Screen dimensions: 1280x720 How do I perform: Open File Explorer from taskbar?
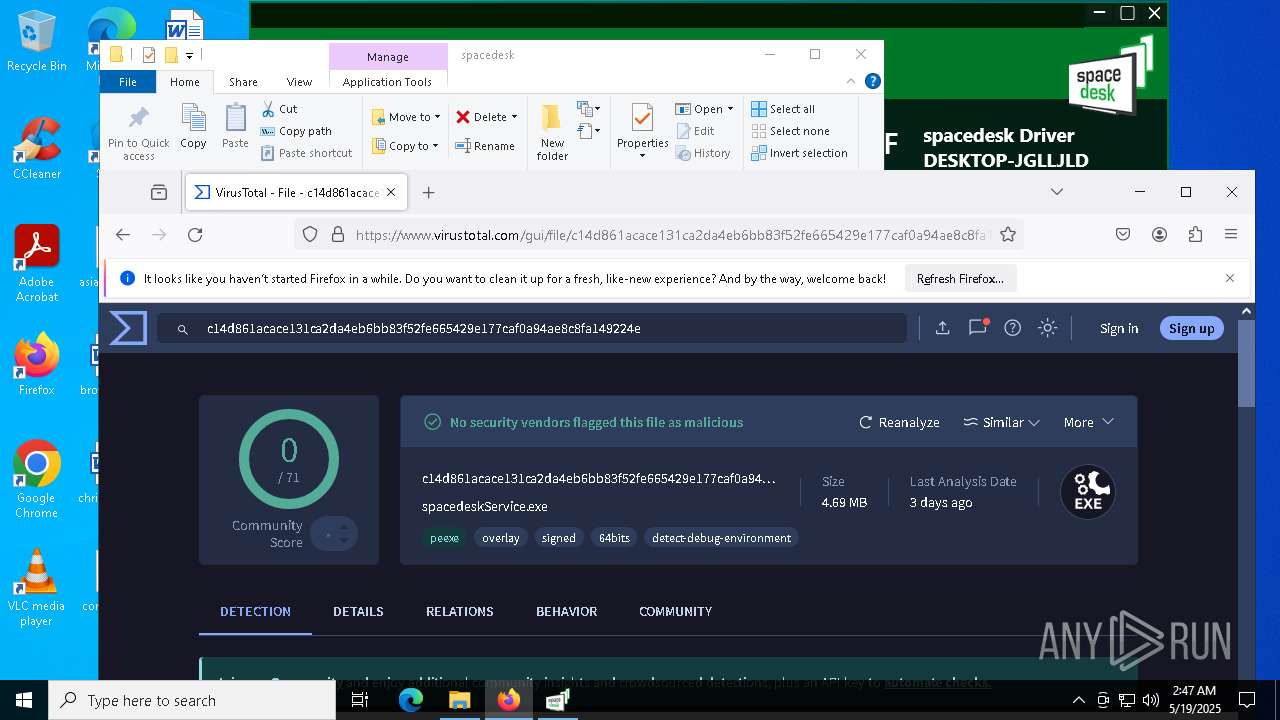click(x=459, y=700)
